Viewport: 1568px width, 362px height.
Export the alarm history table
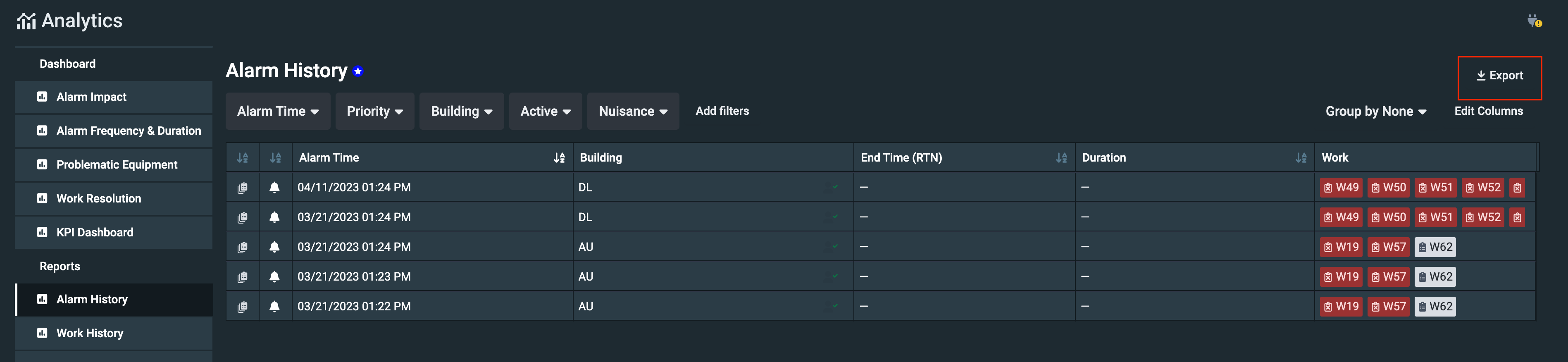click(x=1499, y=76)
